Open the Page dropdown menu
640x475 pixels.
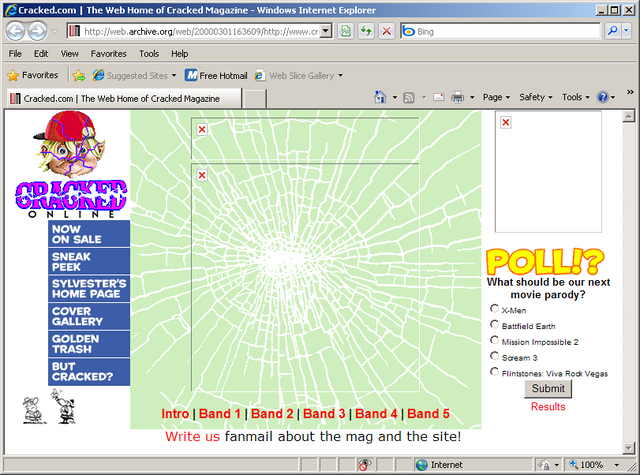coord(496,97)
